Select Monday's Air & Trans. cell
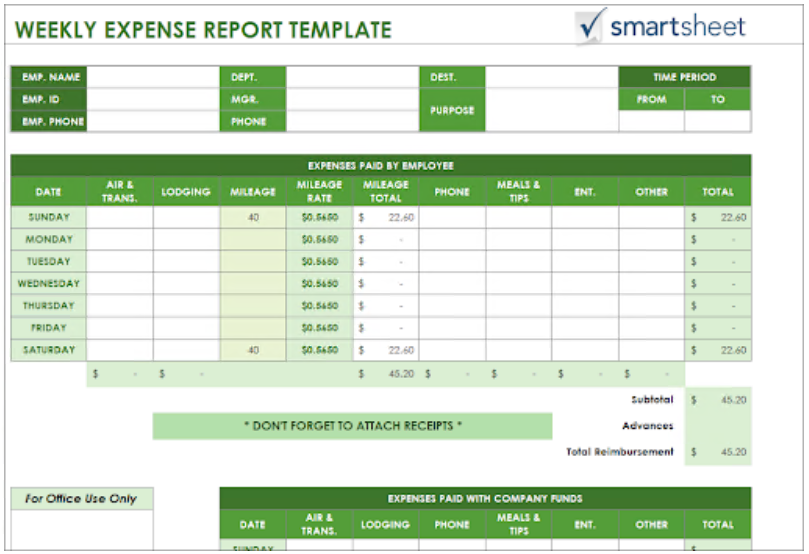 (x=120, y=240)
